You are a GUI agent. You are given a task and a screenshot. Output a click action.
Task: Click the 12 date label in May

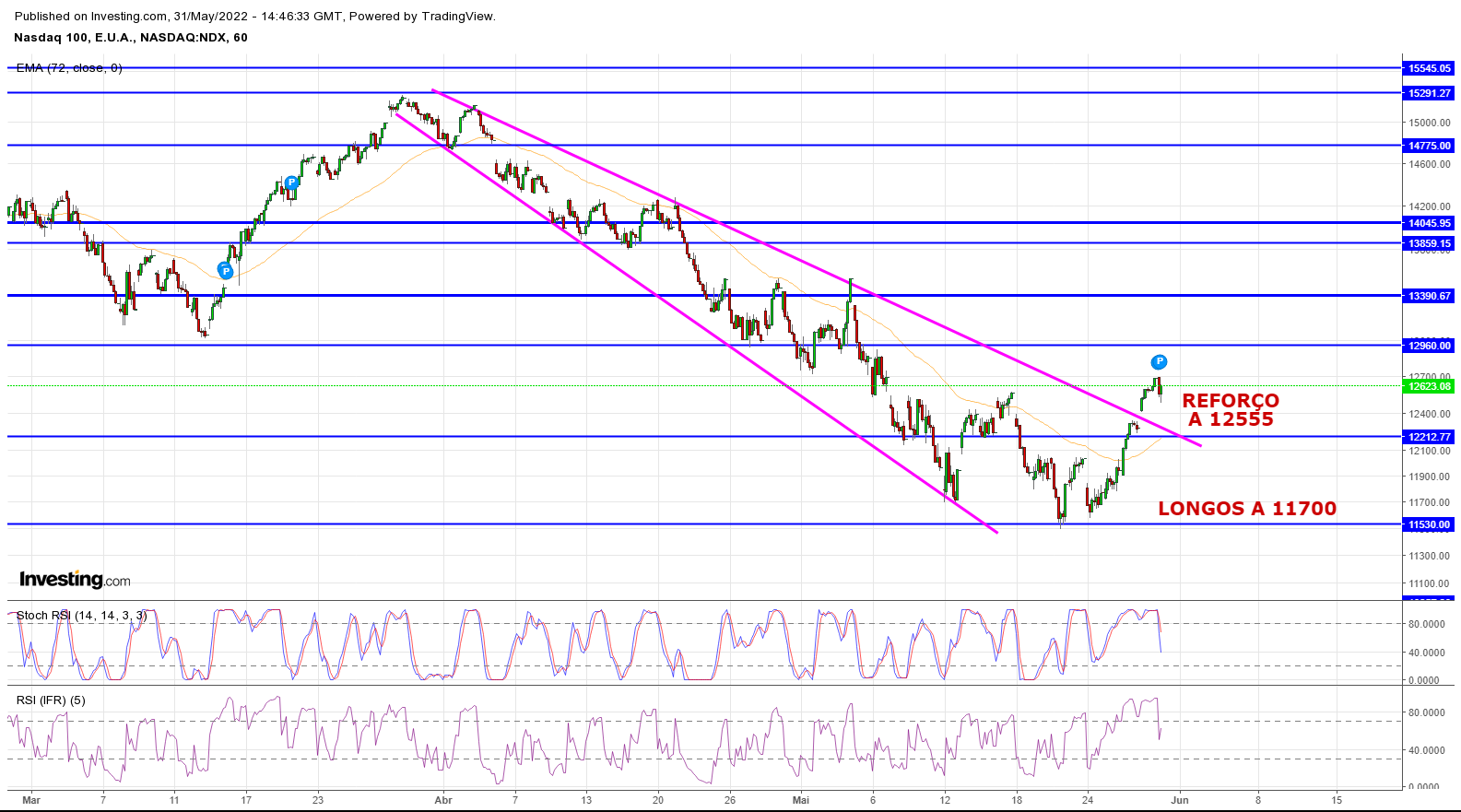tap(945, 800)
